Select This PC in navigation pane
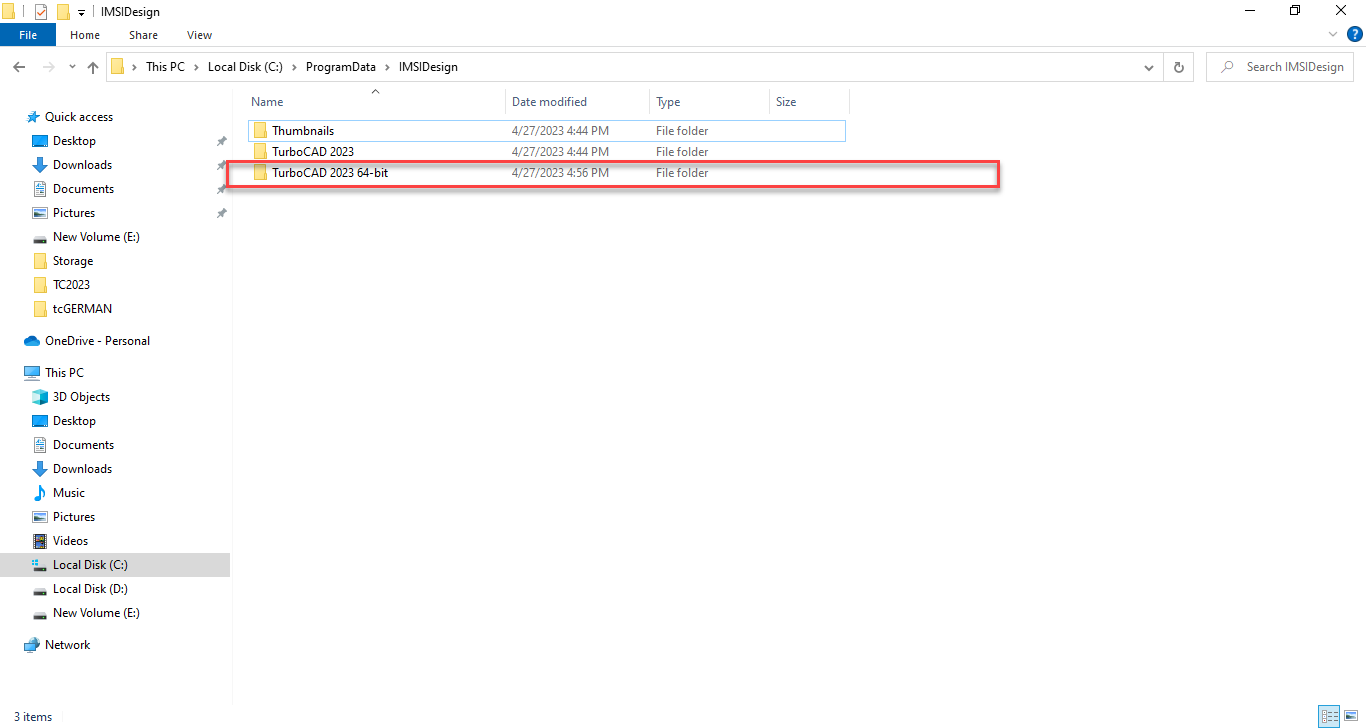Viewport: 1366px width, 728px height. [64, 373]
